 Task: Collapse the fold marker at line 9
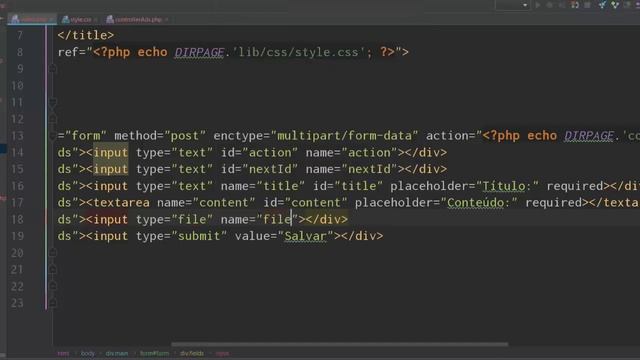pyautogui.click(x=53, y=69)
